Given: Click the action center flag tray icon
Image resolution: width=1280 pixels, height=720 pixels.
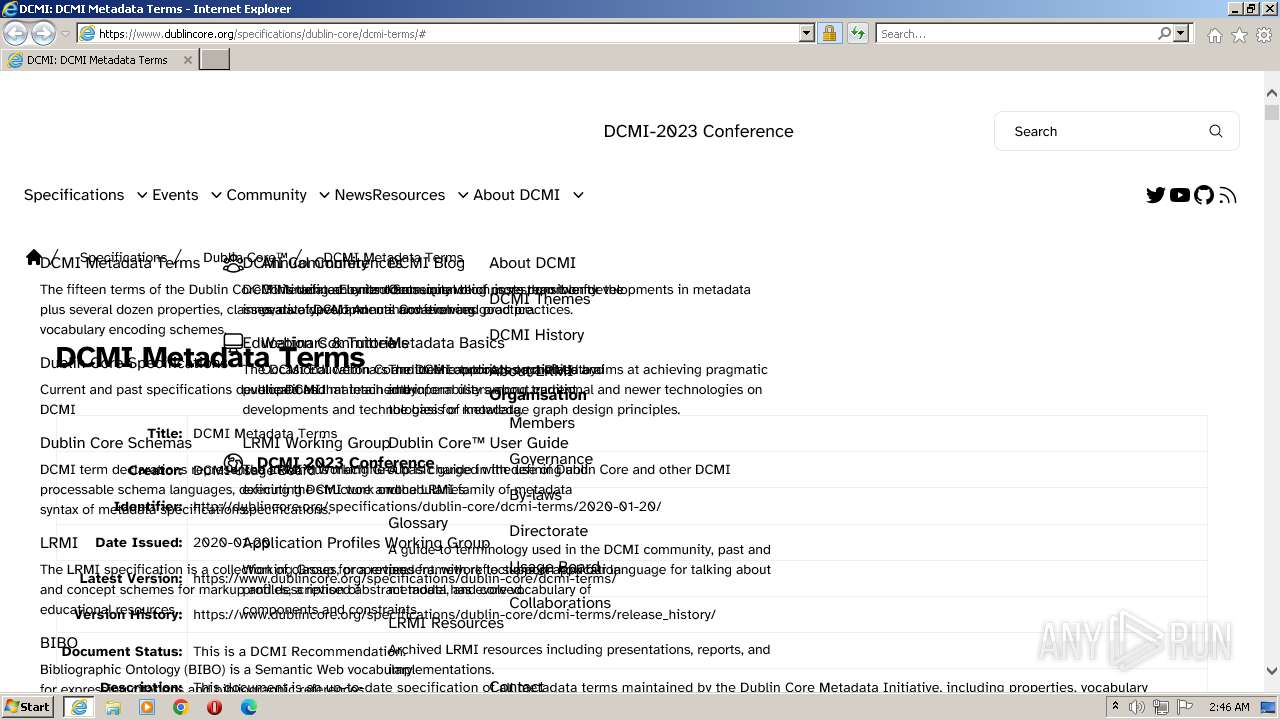Looking at the screenshot, I should pyautogui.click(x=1185, y=707).
